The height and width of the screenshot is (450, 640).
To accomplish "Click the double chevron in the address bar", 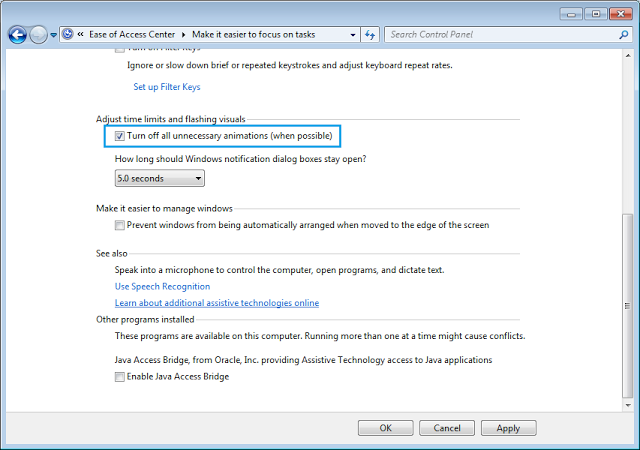I will (81, 34).
